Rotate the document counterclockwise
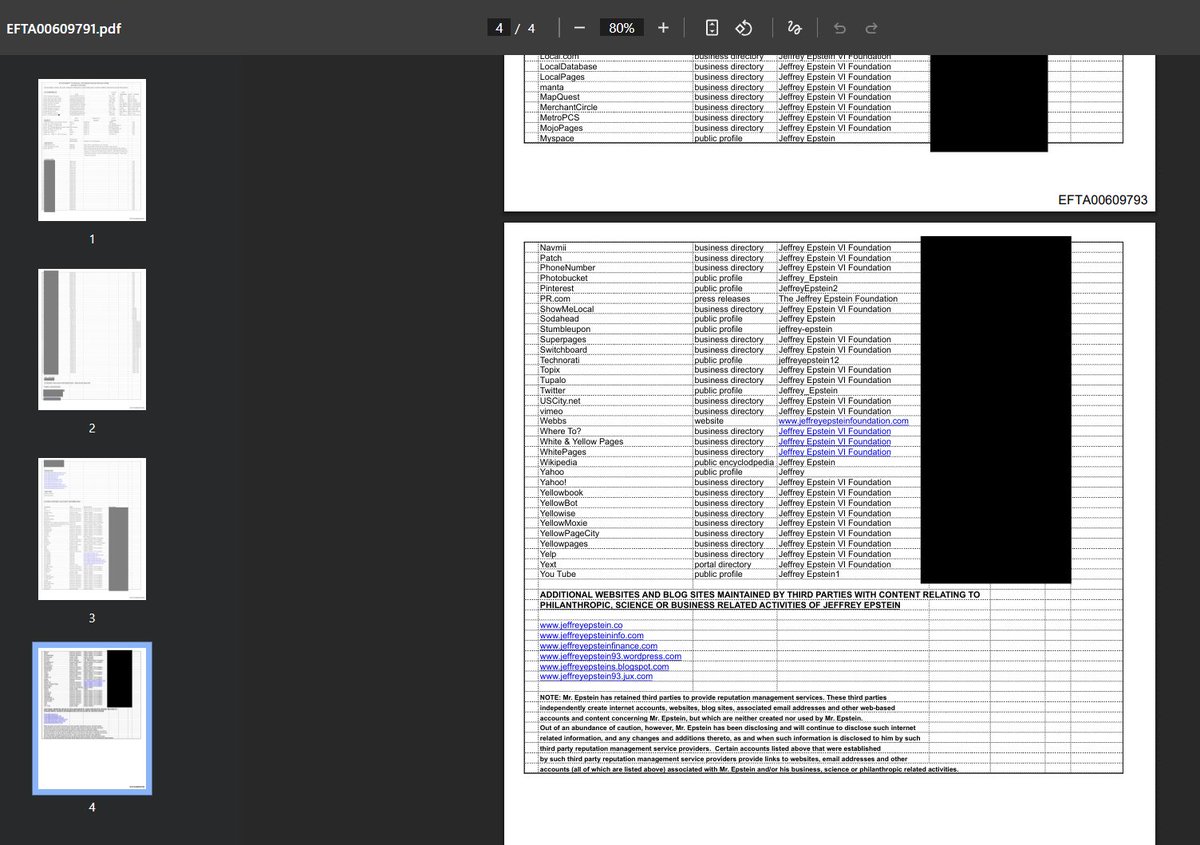Screen dimensions: 1200x845 (743, 28)
